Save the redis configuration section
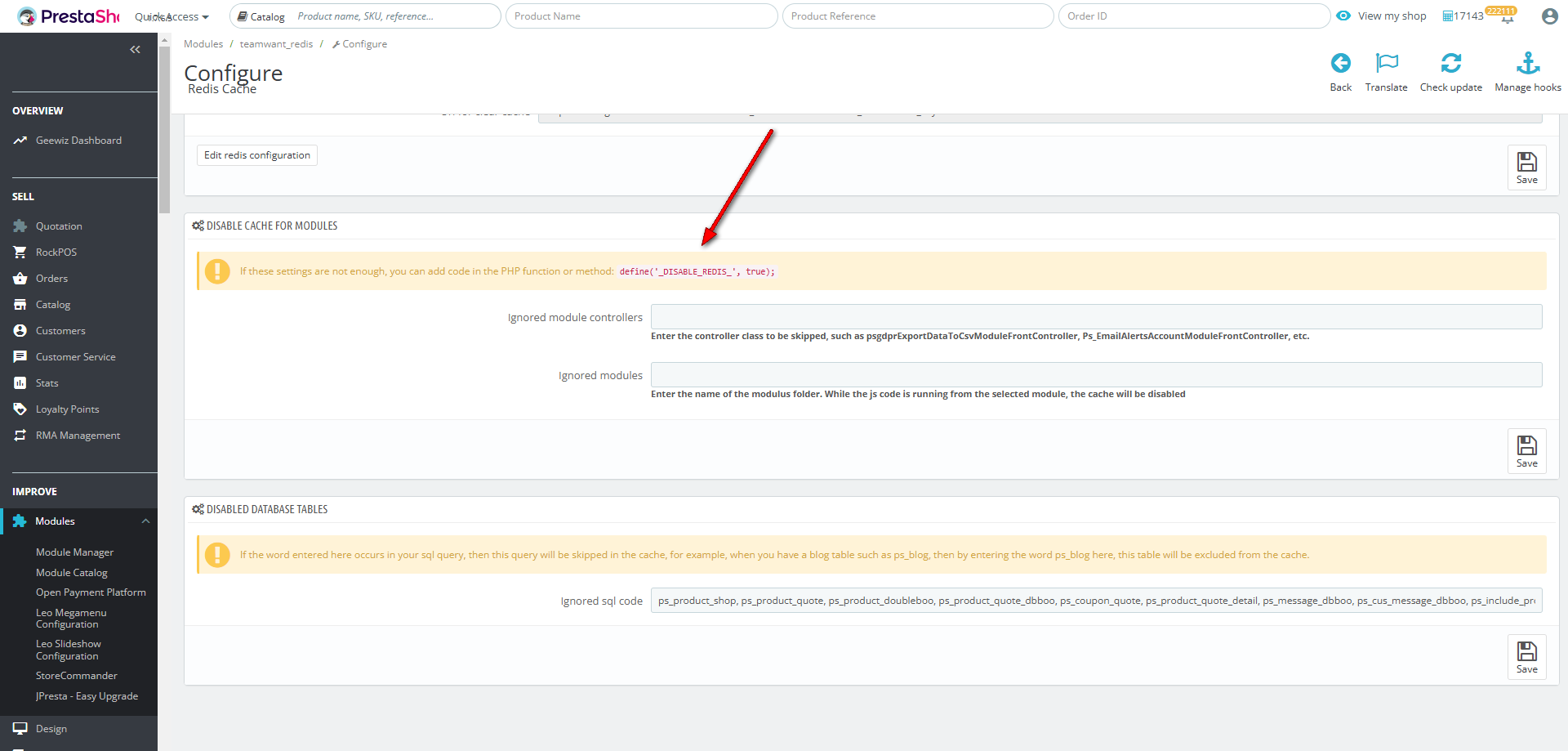 (x=1526, y=168)
